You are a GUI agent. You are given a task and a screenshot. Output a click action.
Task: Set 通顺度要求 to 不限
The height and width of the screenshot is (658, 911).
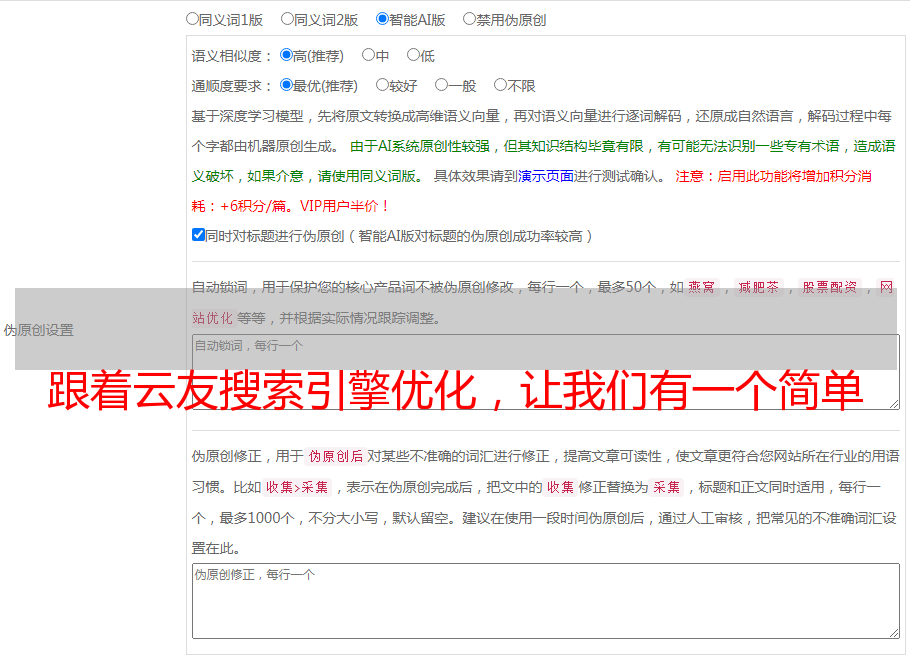coord(500,86)
